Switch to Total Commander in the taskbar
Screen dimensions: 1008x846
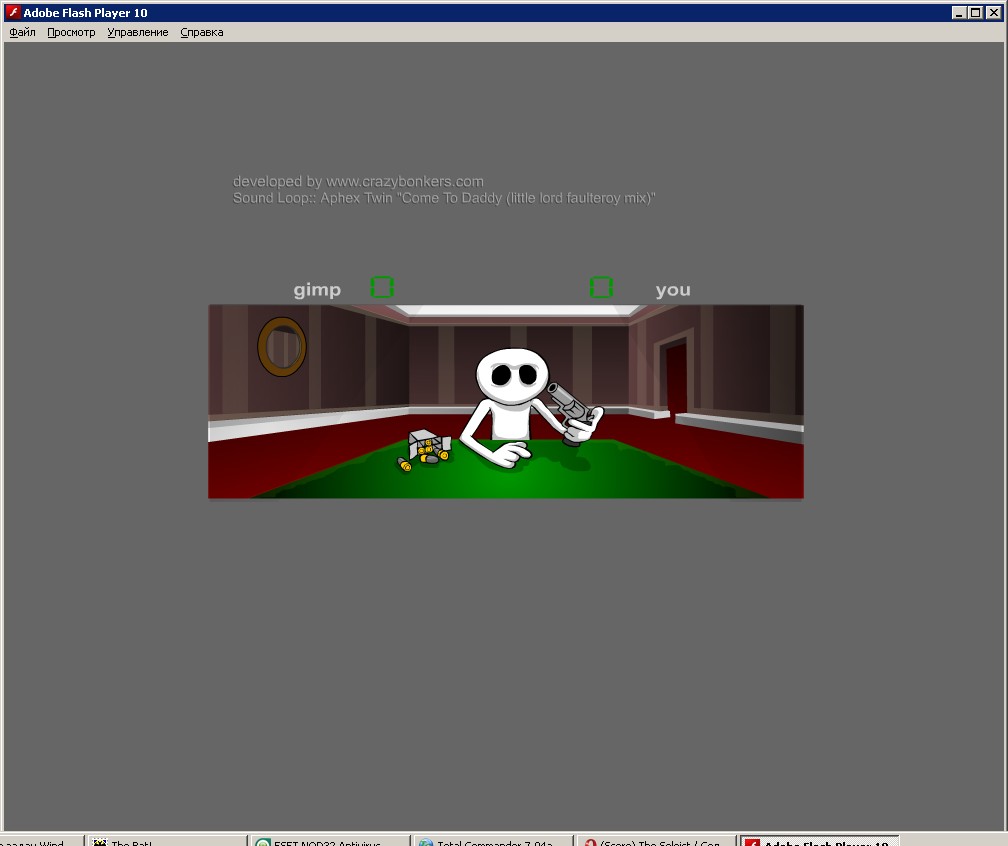(x=493, y=840)
